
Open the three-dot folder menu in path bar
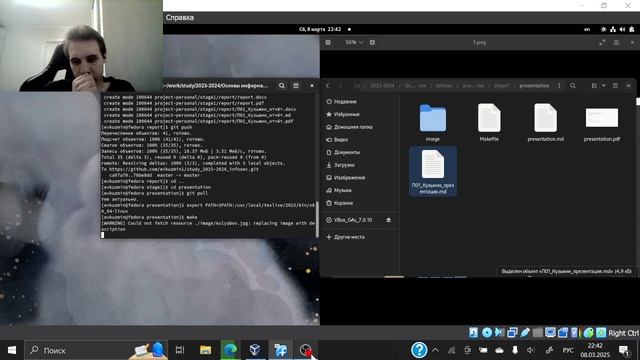point(559,86)
